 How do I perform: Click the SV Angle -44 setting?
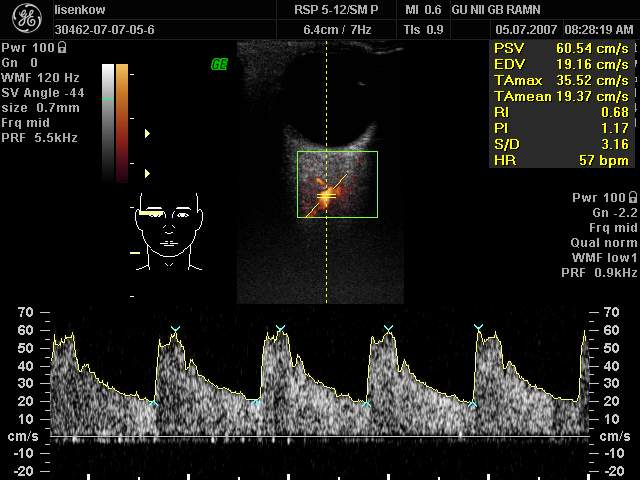(42, 93)
